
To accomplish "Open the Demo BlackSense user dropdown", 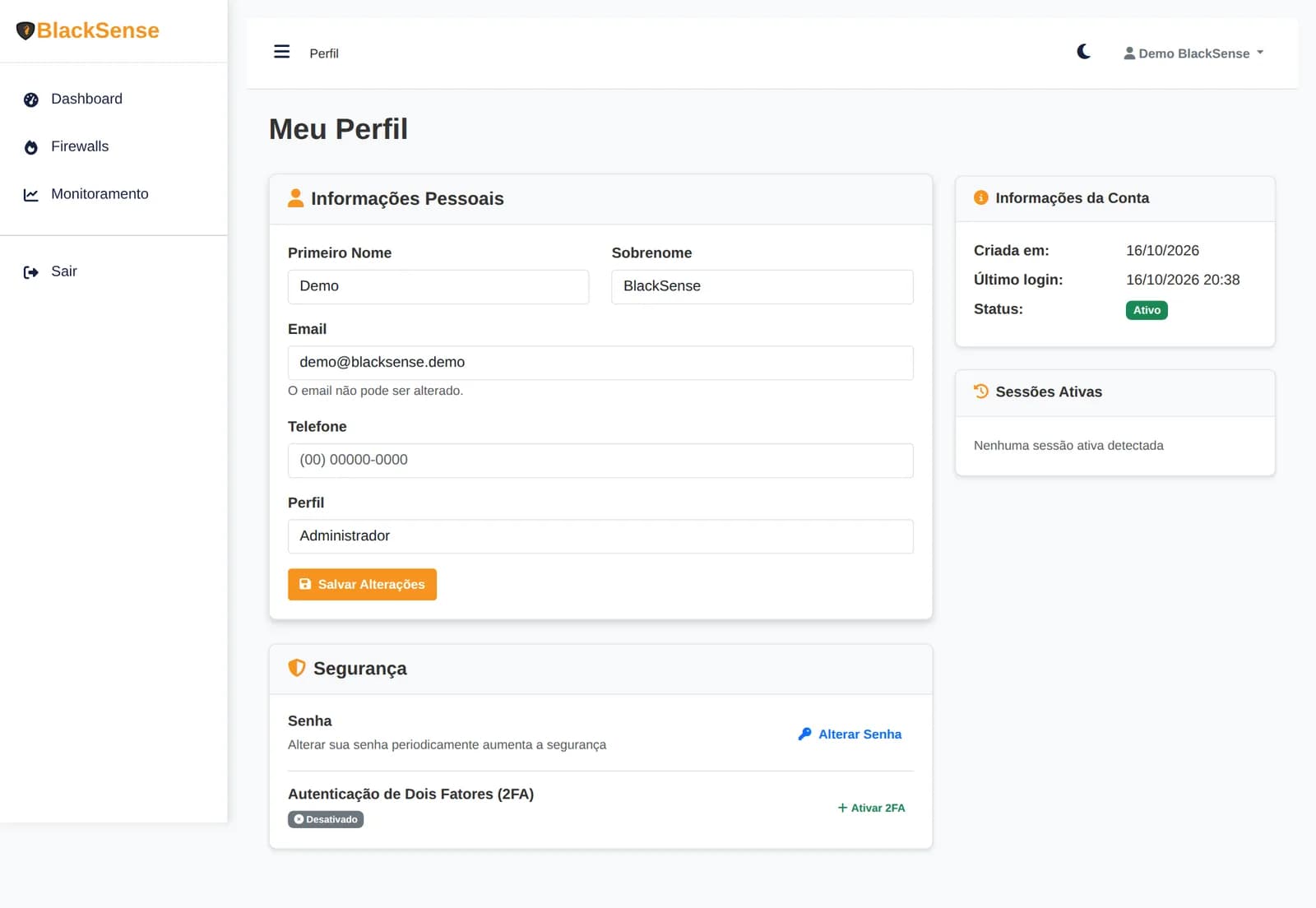I will pyautogui.click(x=1193, y=53).
